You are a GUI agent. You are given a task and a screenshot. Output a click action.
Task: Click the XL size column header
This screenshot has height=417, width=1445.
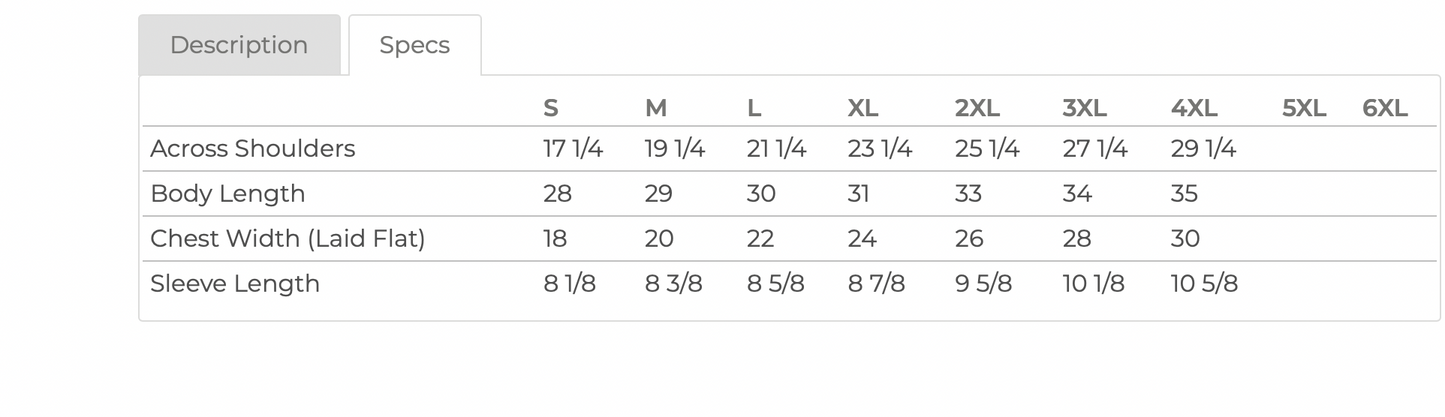tap(863, 108)
